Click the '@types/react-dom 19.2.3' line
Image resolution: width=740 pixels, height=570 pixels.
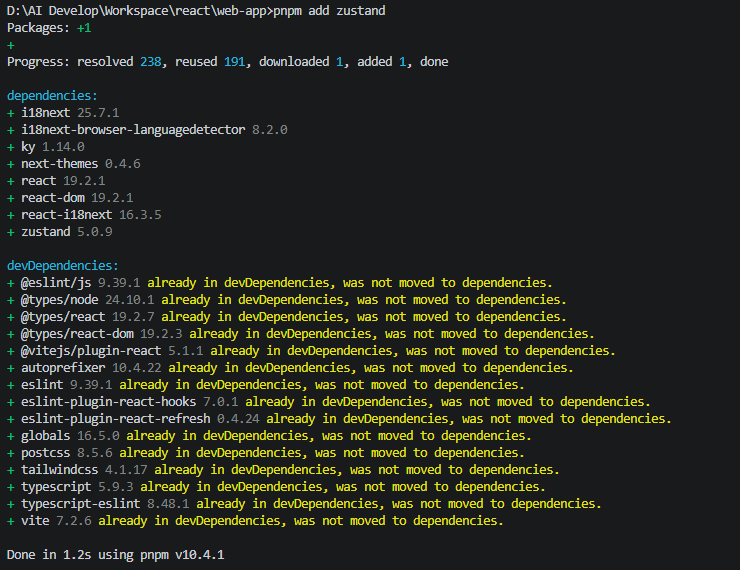pos(301,334)
